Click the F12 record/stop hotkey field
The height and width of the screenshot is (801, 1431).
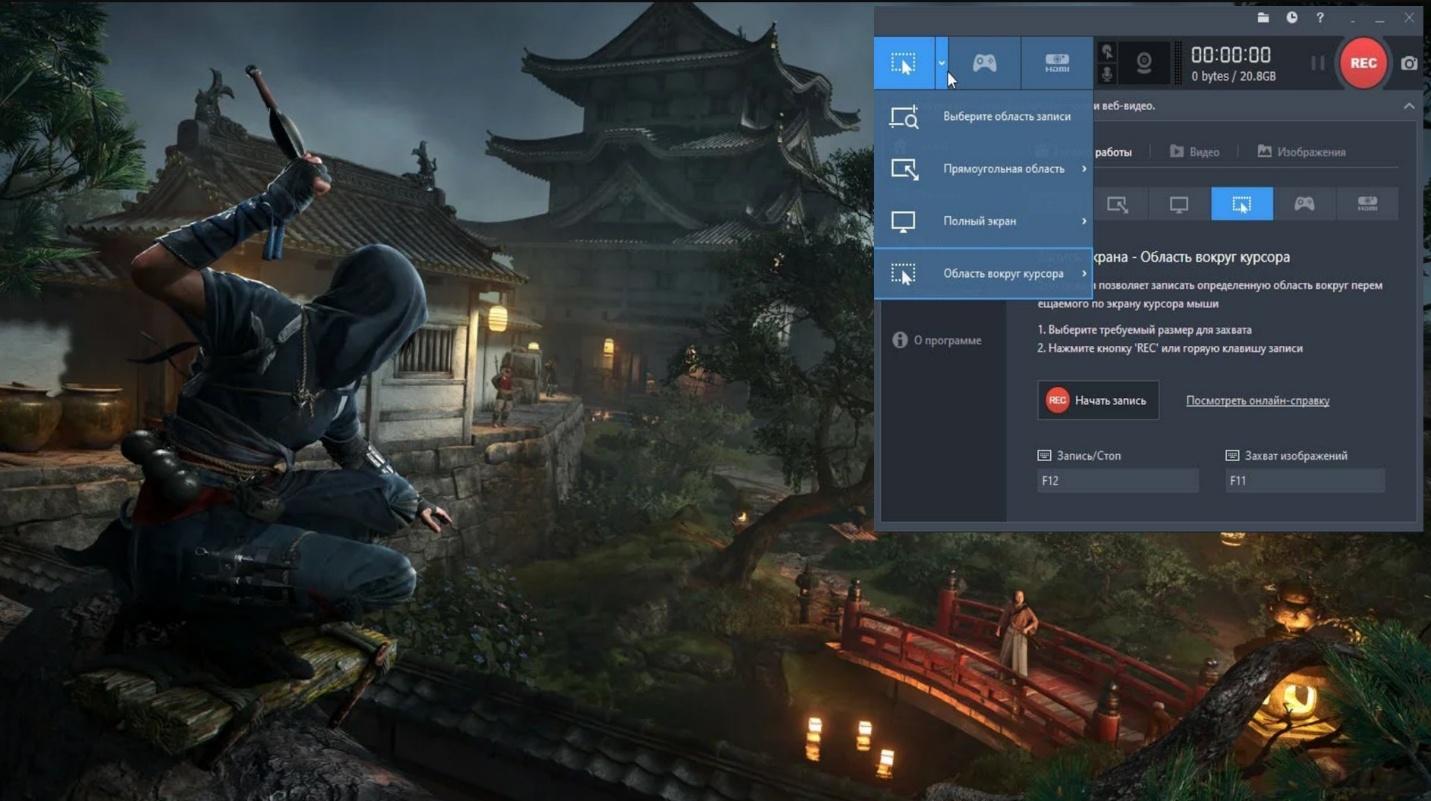(x=1118, y=481)
